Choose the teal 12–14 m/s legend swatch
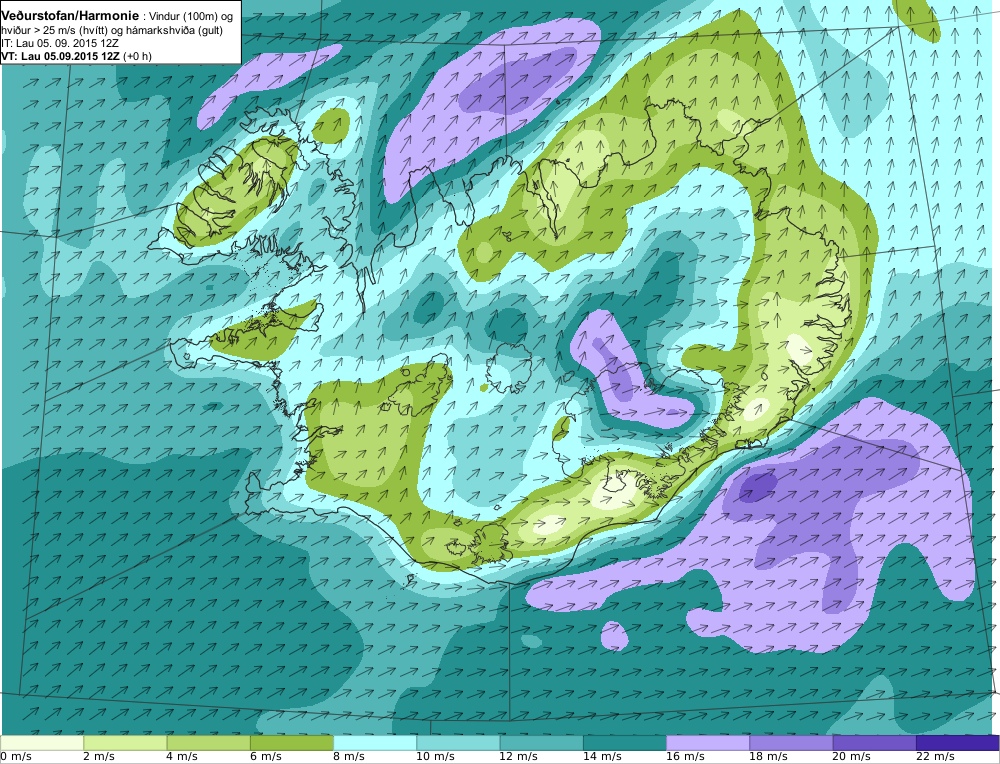 tap(541, 743)
